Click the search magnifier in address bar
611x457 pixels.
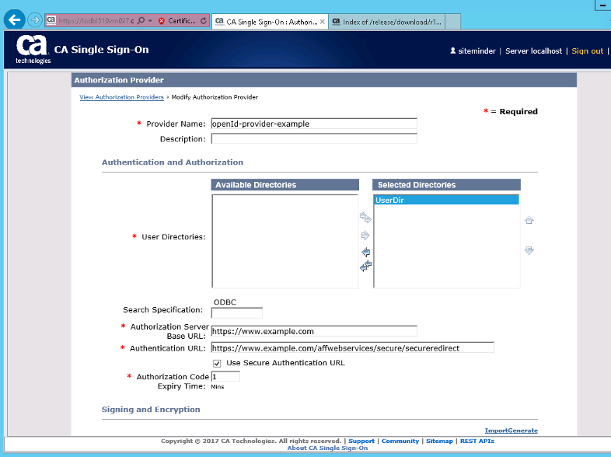click(141, 20)
